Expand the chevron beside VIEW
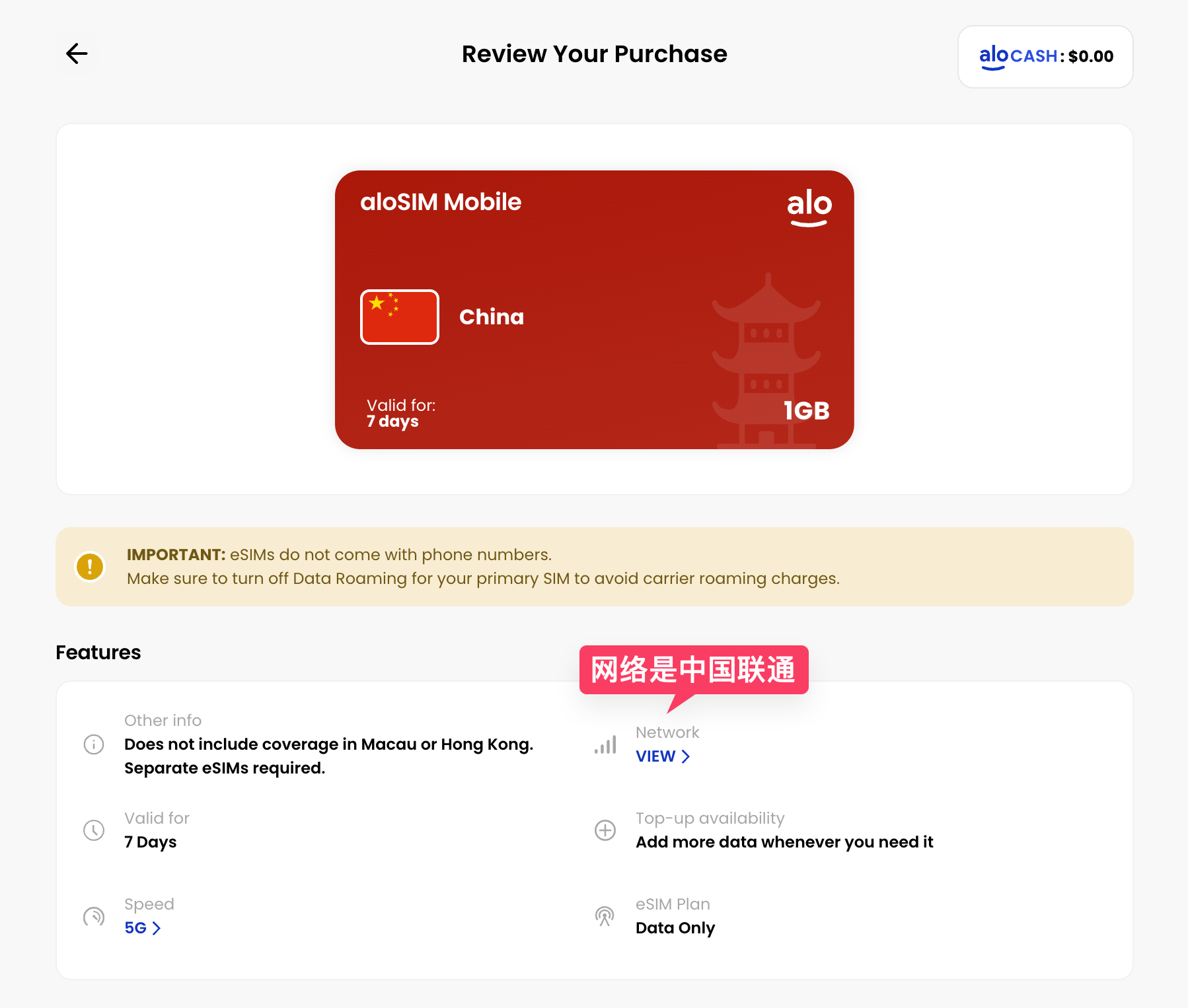The image size is (1188, 1008). (x=686, y=757)
